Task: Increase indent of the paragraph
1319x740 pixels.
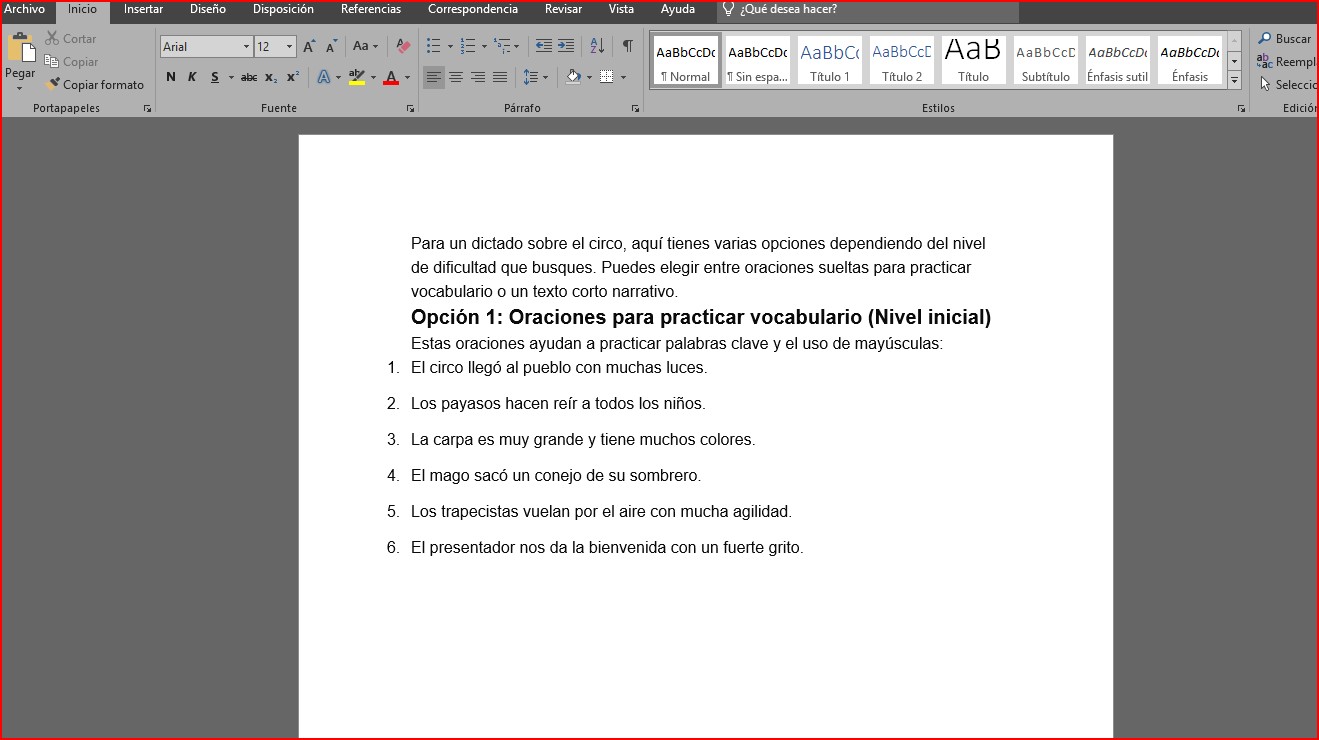Action: click(x=566, y=46)
